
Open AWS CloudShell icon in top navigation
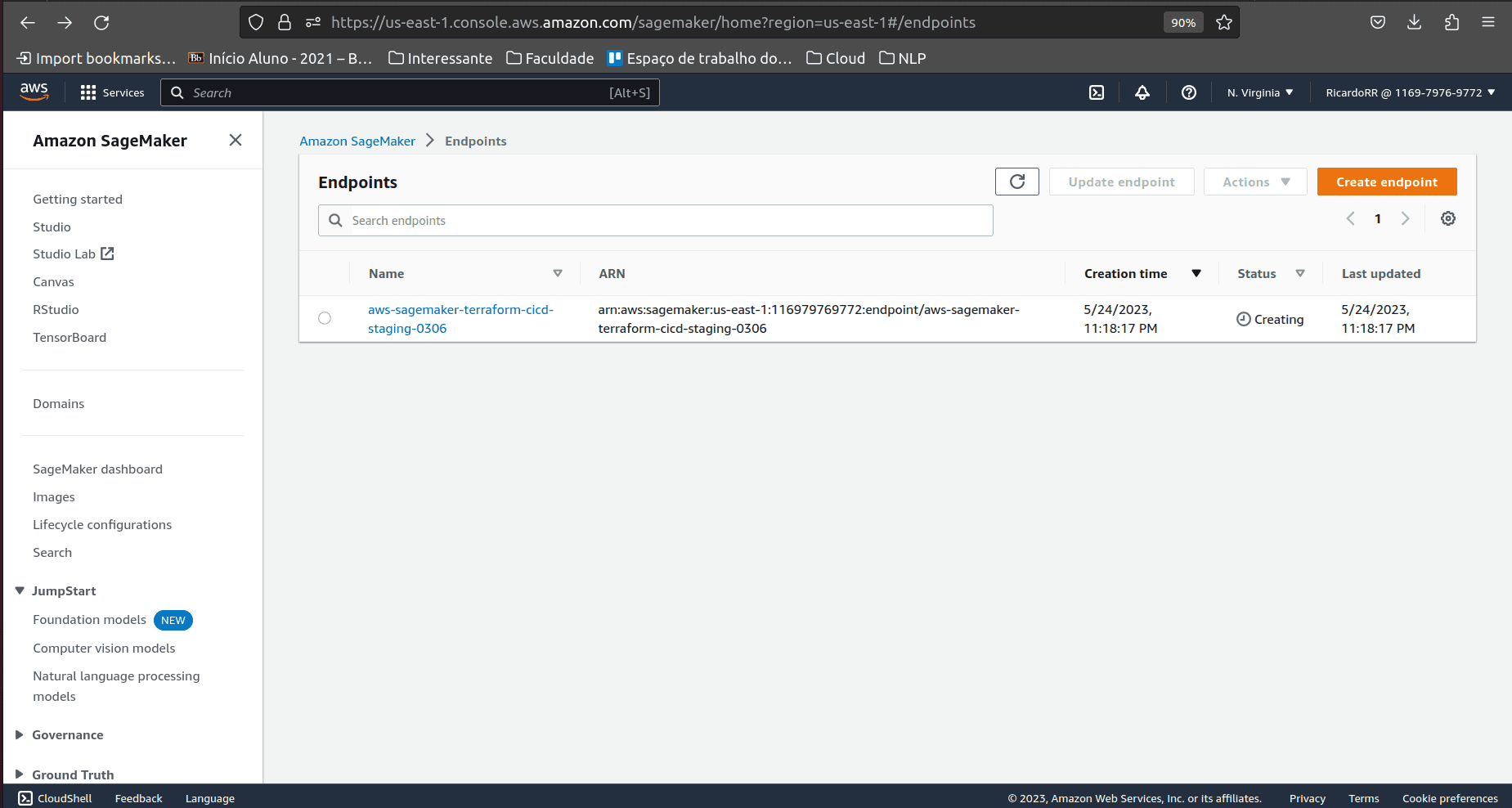click(x=1097, y=93)
